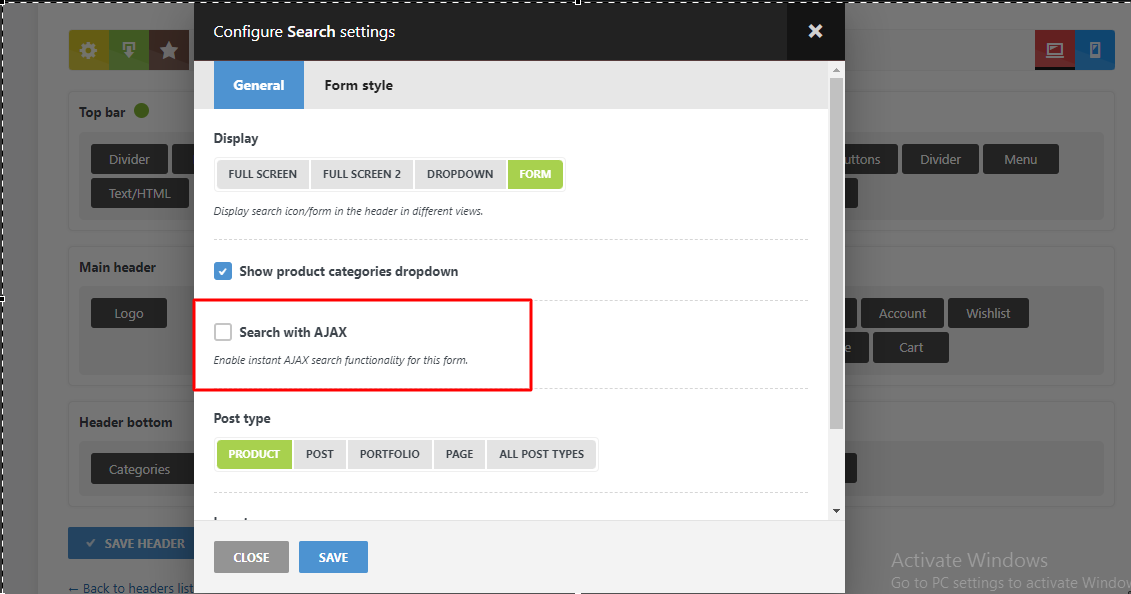This screenshot has width=1131, height=594.
Task: Click the 'Search with AJAX' label text
Action: pyautogui.click(x=293, y=332)
